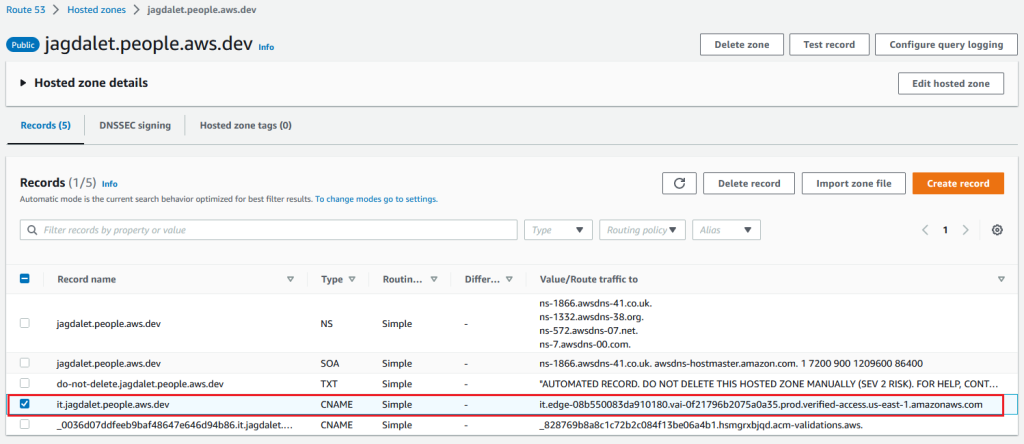Open the Routing policy filter dropdown
1024x444 pixels.
pos(643,230)
